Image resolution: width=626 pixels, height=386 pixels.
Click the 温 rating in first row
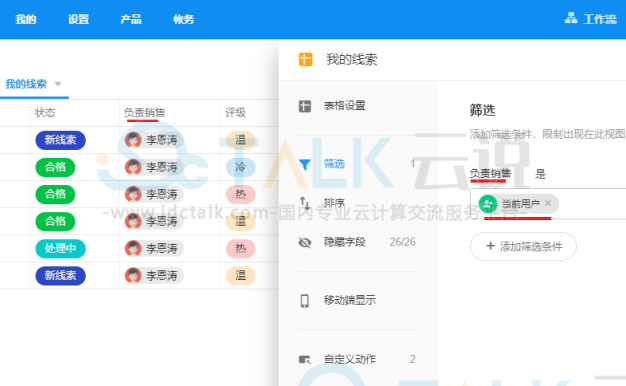[240, 140]
